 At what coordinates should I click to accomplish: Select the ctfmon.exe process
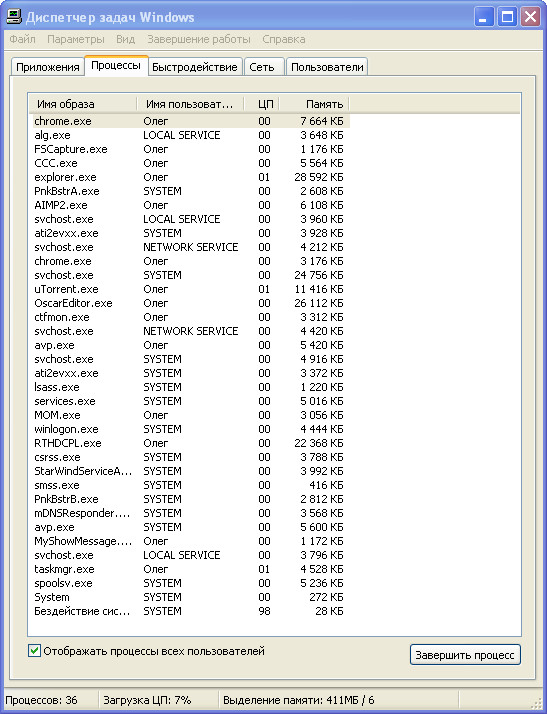tap(189, 317)
